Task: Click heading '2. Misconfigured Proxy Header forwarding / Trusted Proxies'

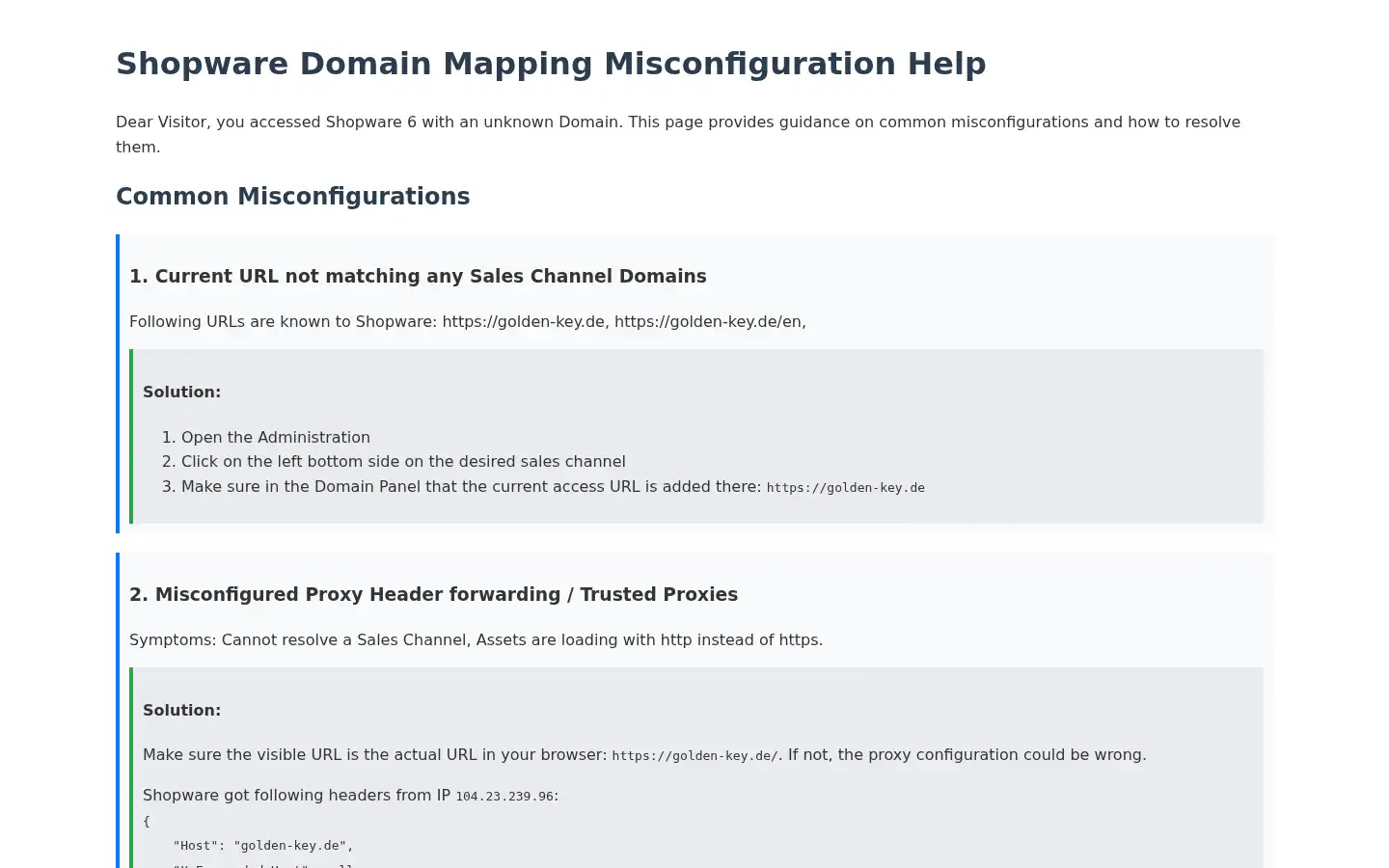Action: pos(433,594)
